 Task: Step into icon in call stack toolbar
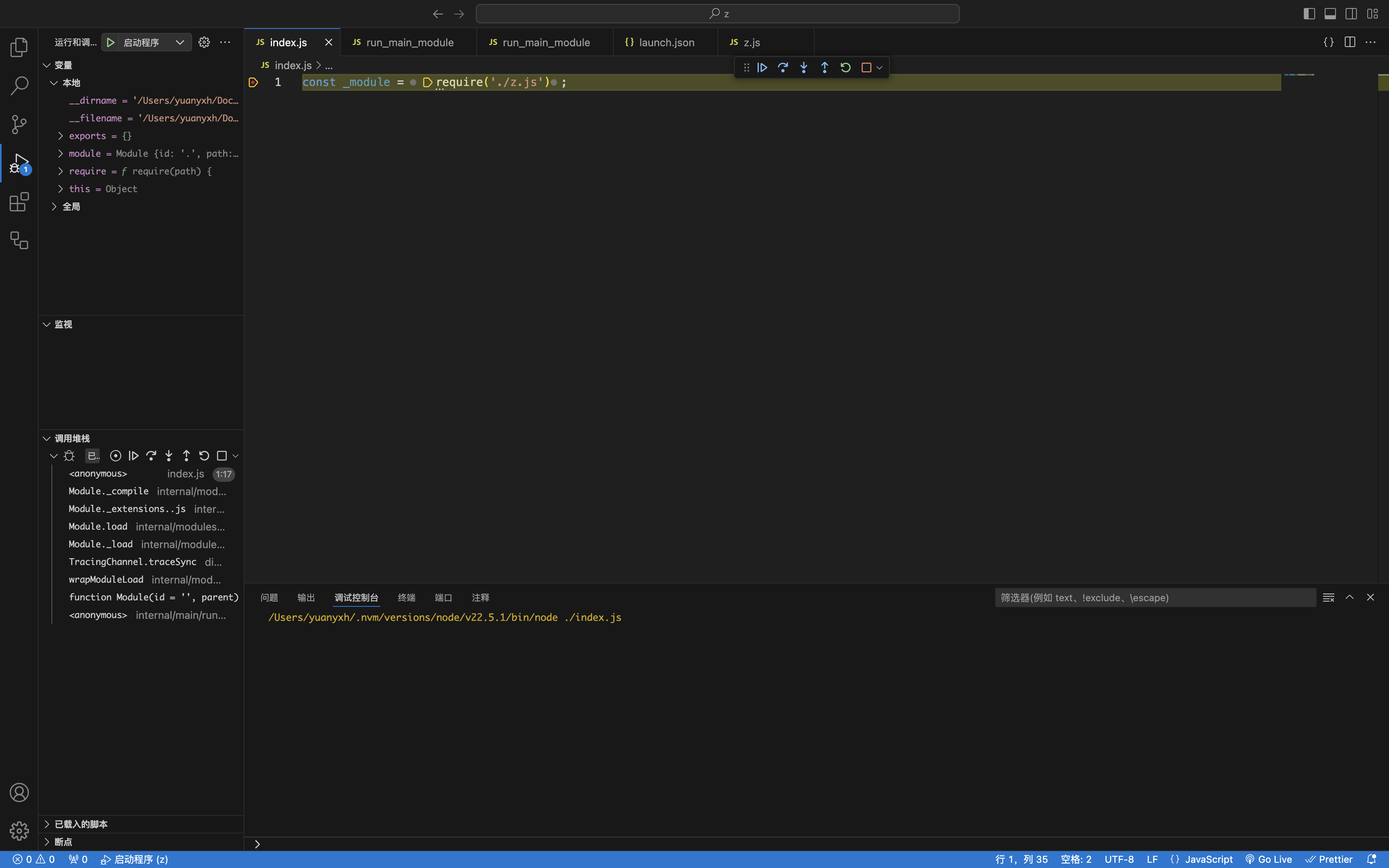point(169,456)
